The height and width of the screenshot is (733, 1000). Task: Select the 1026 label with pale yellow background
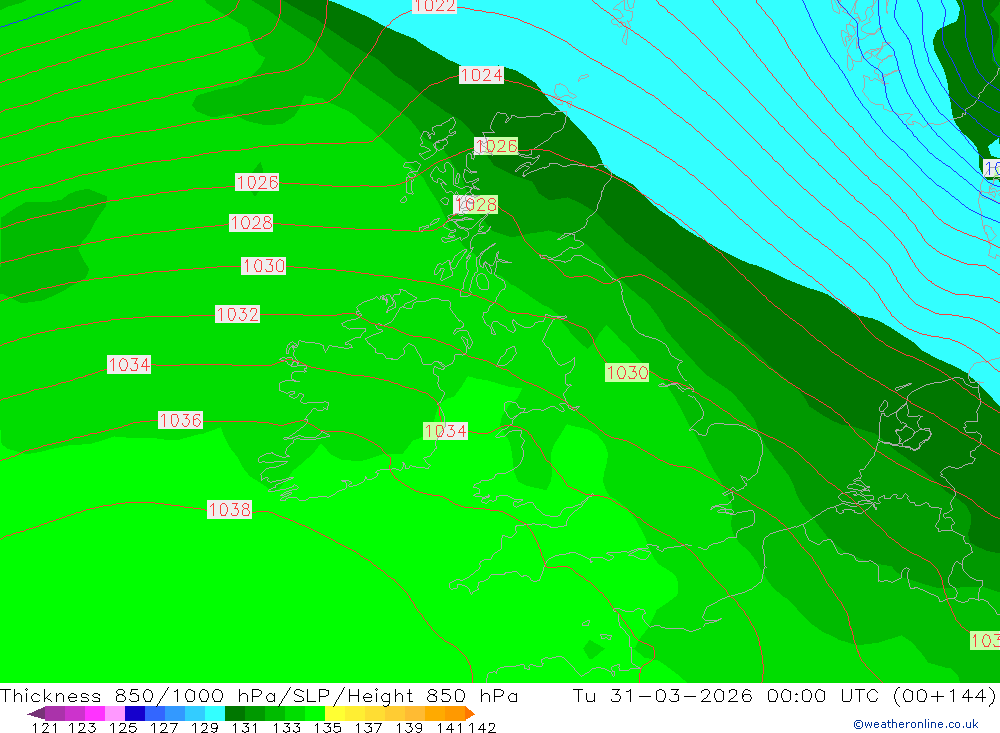click(496, 146)
